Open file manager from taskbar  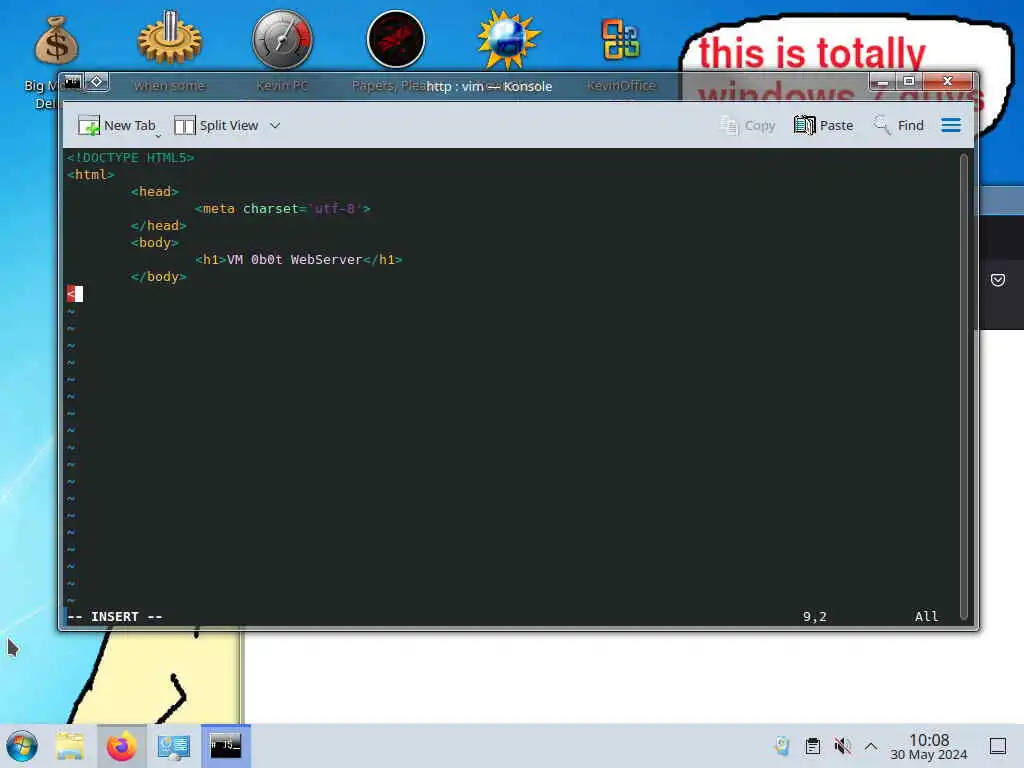pyautogui.click(x=70, y=746)
